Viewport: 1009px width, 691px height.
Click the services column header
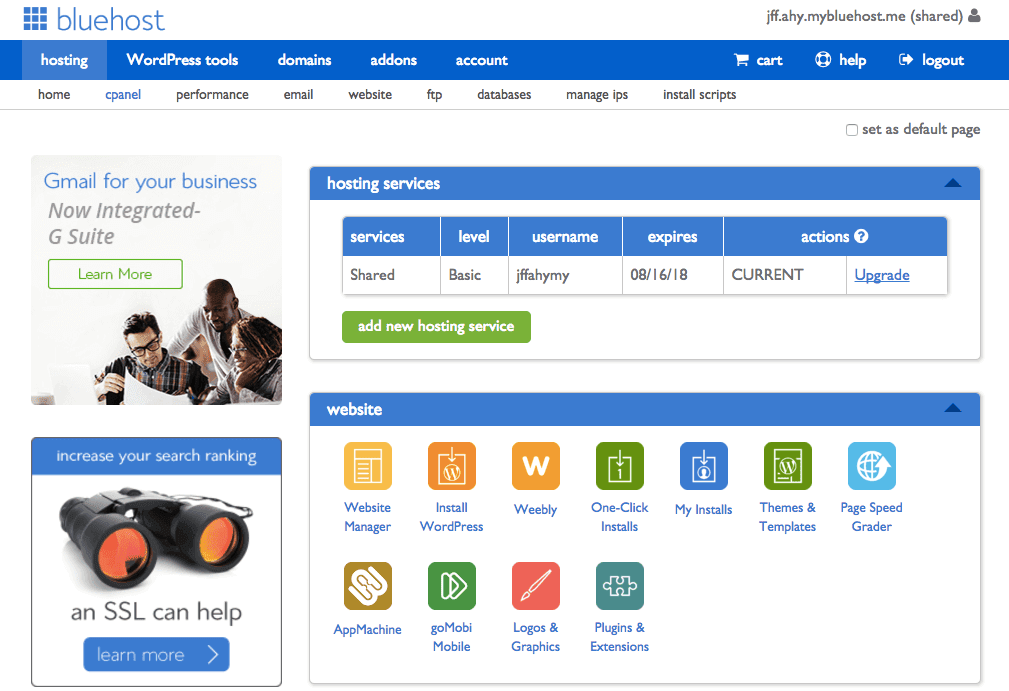pyautogui.click(x=391, y=237)
